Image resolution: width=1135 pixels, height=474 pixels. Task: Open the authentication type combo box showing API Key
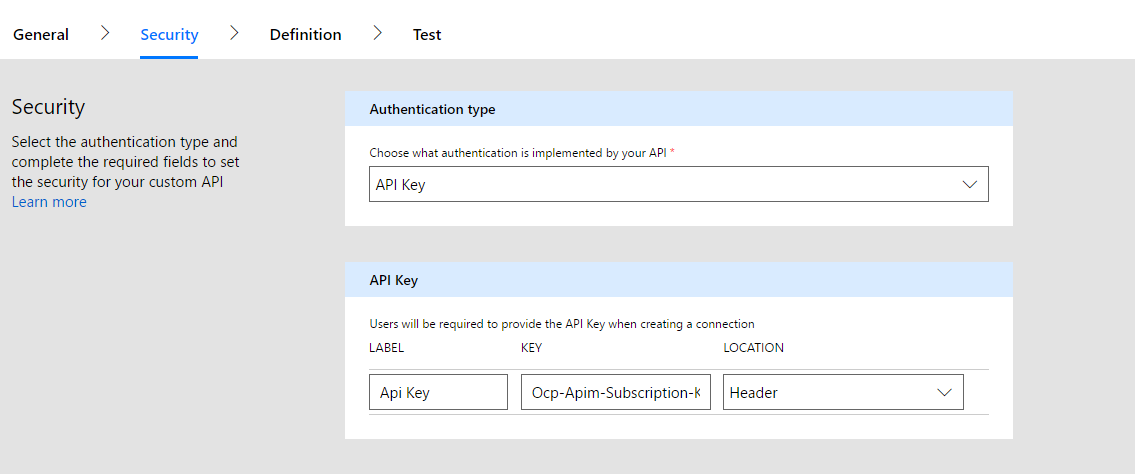660,185
